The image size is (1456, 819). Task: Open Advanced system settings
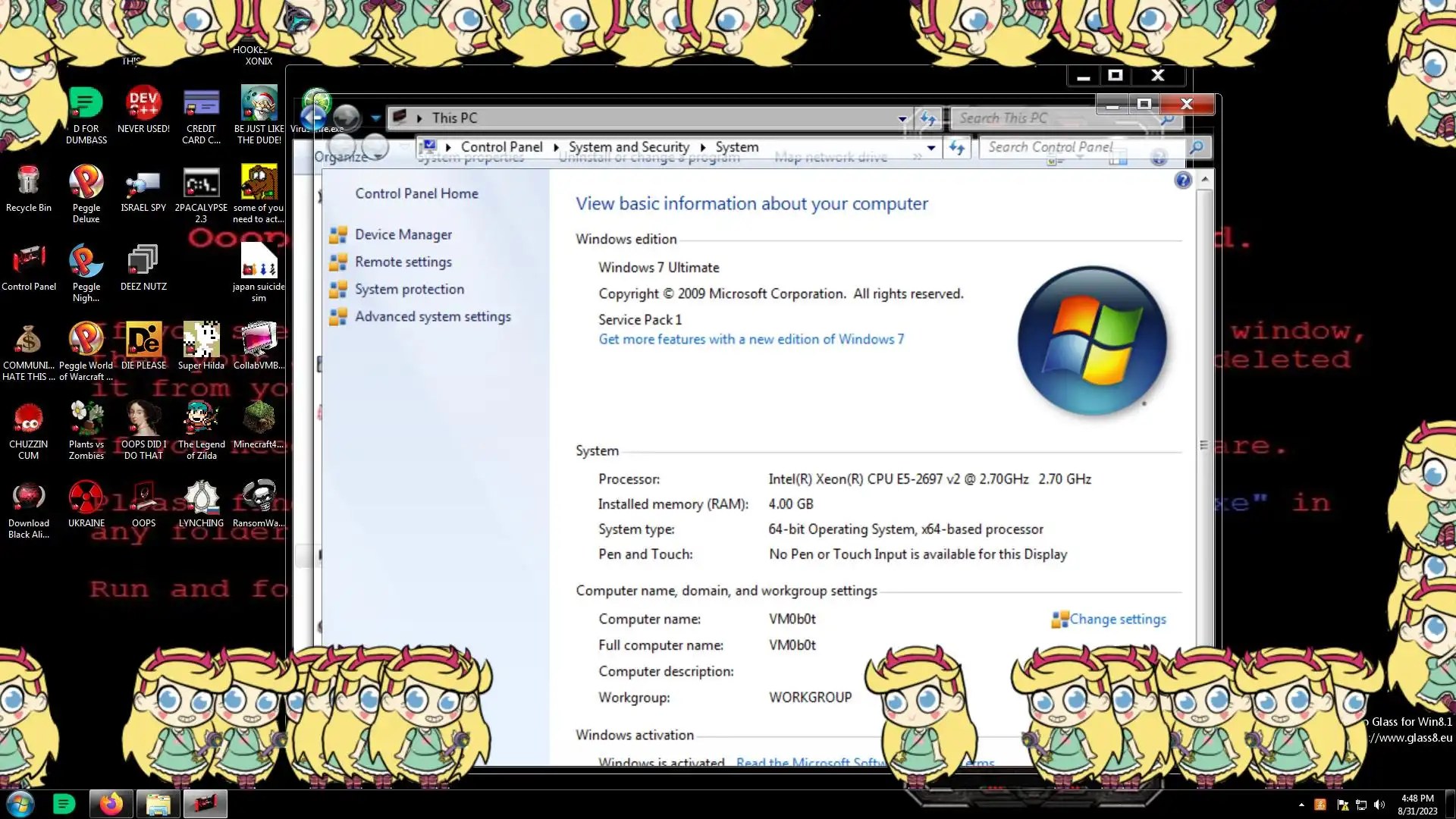[432, 317]
